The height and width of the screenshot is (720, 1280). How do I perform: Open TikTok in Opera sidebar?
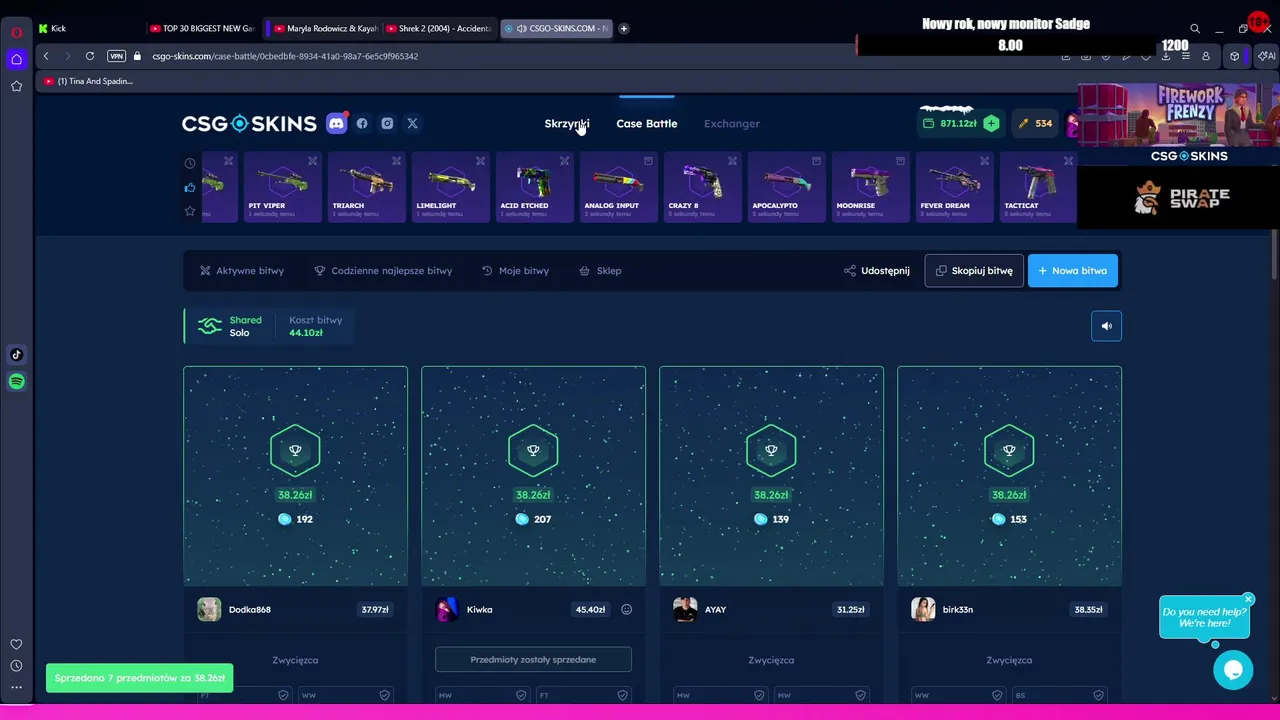16,355
